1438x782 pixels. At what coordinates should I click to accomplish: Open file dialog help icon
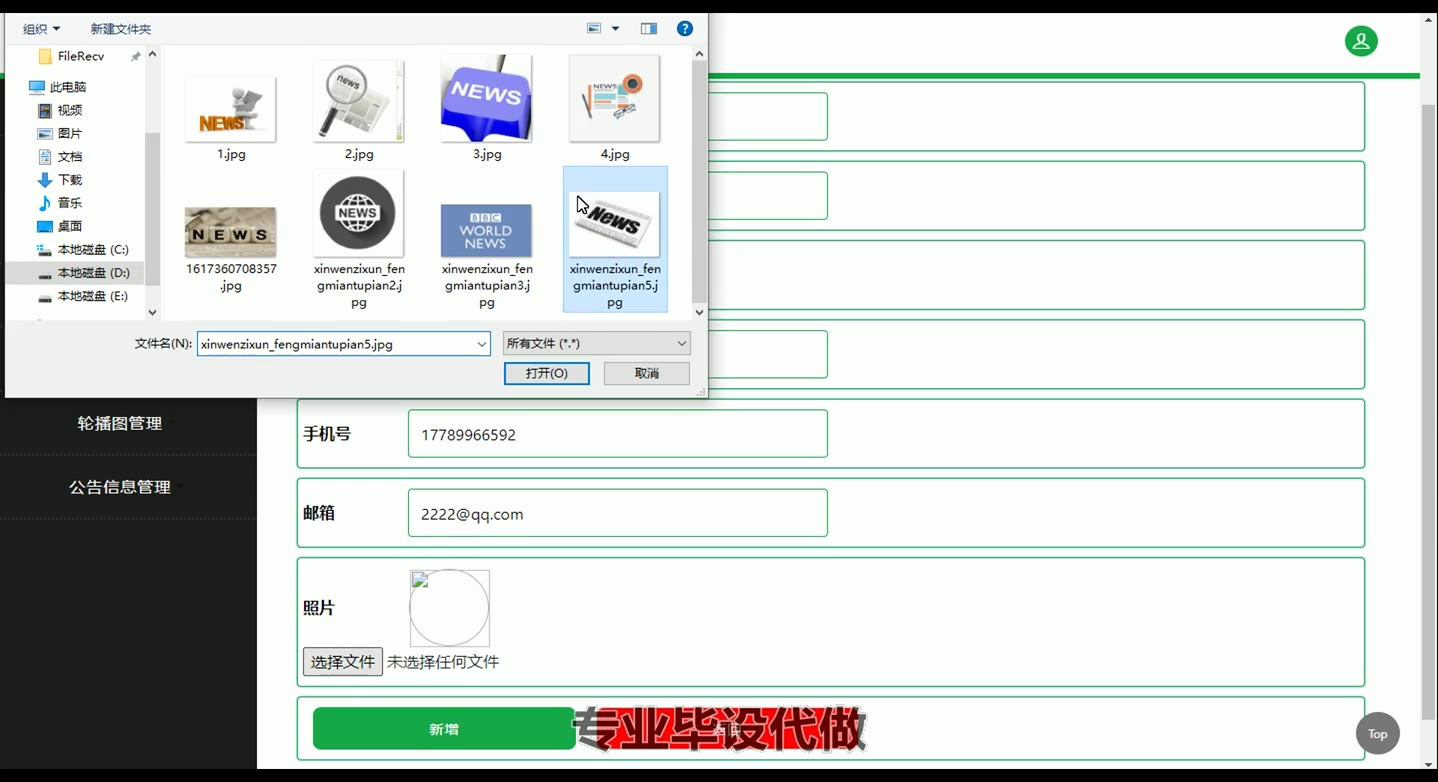[685, 29]
